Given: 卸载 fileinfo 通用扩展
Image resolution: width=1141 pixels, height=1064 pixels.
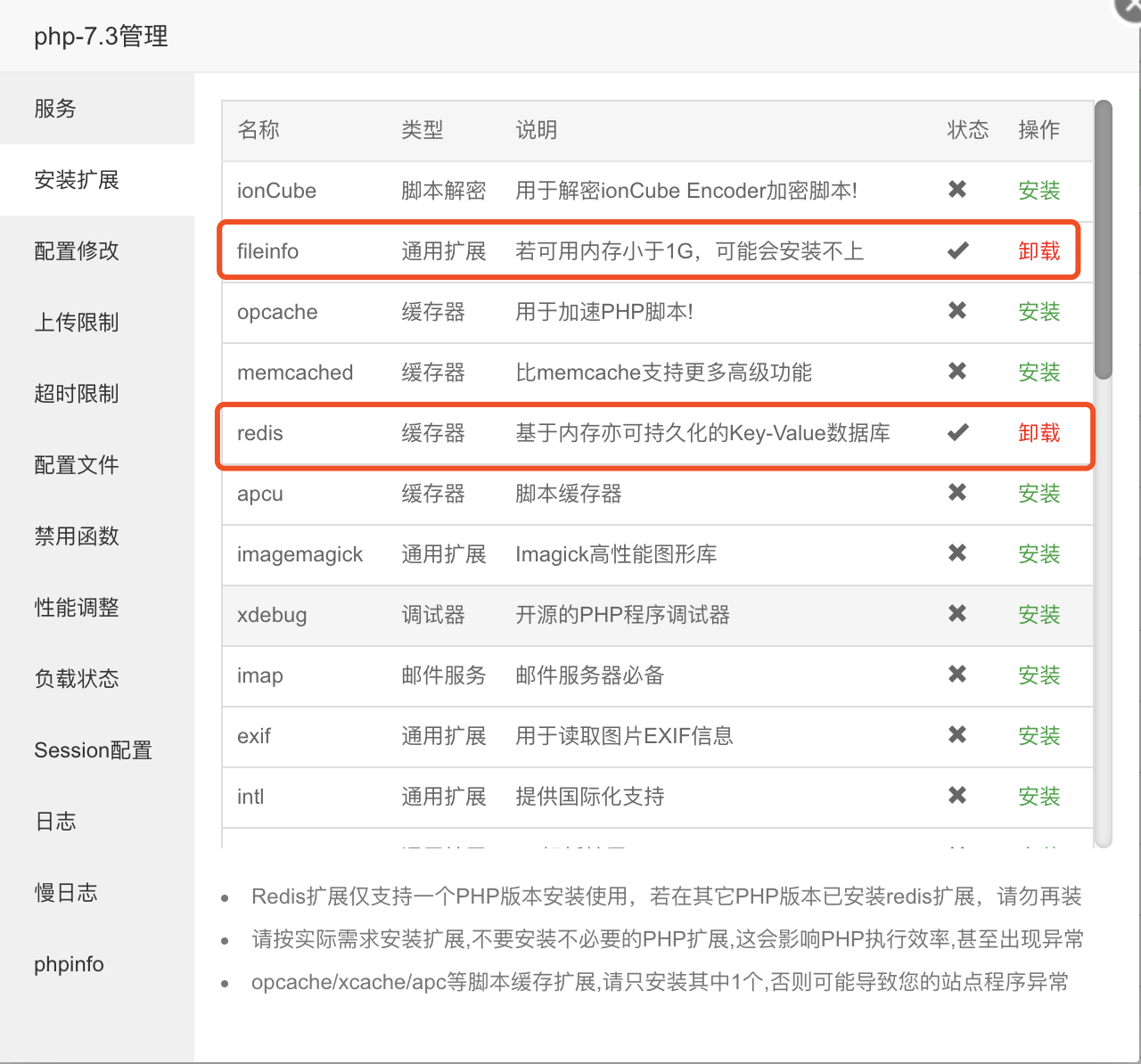Looking at the screenshot, I should (1038, 250).
